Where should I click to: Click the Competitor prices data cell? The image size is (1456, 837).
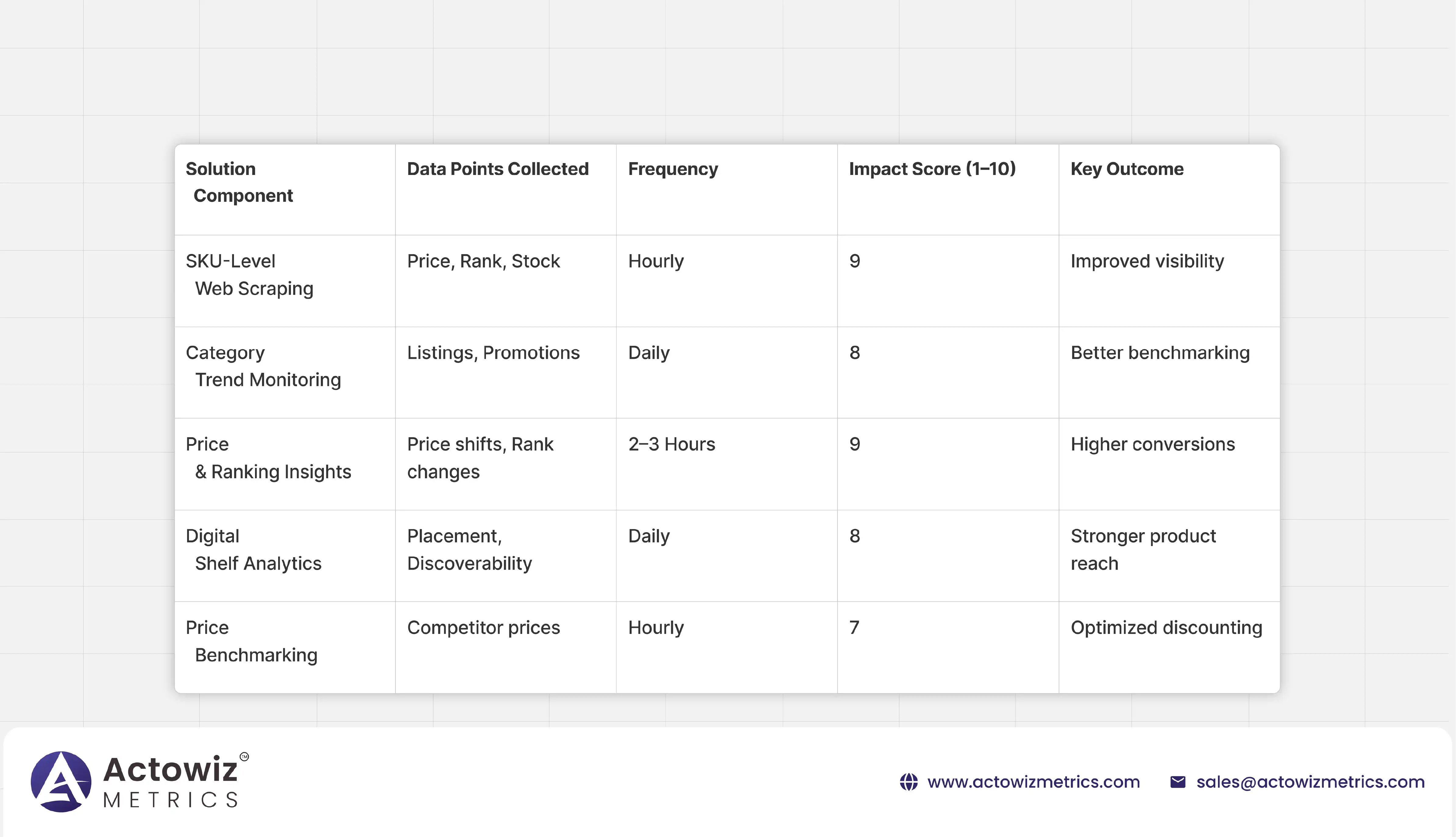pyautogui.click(x=483, y=628)
